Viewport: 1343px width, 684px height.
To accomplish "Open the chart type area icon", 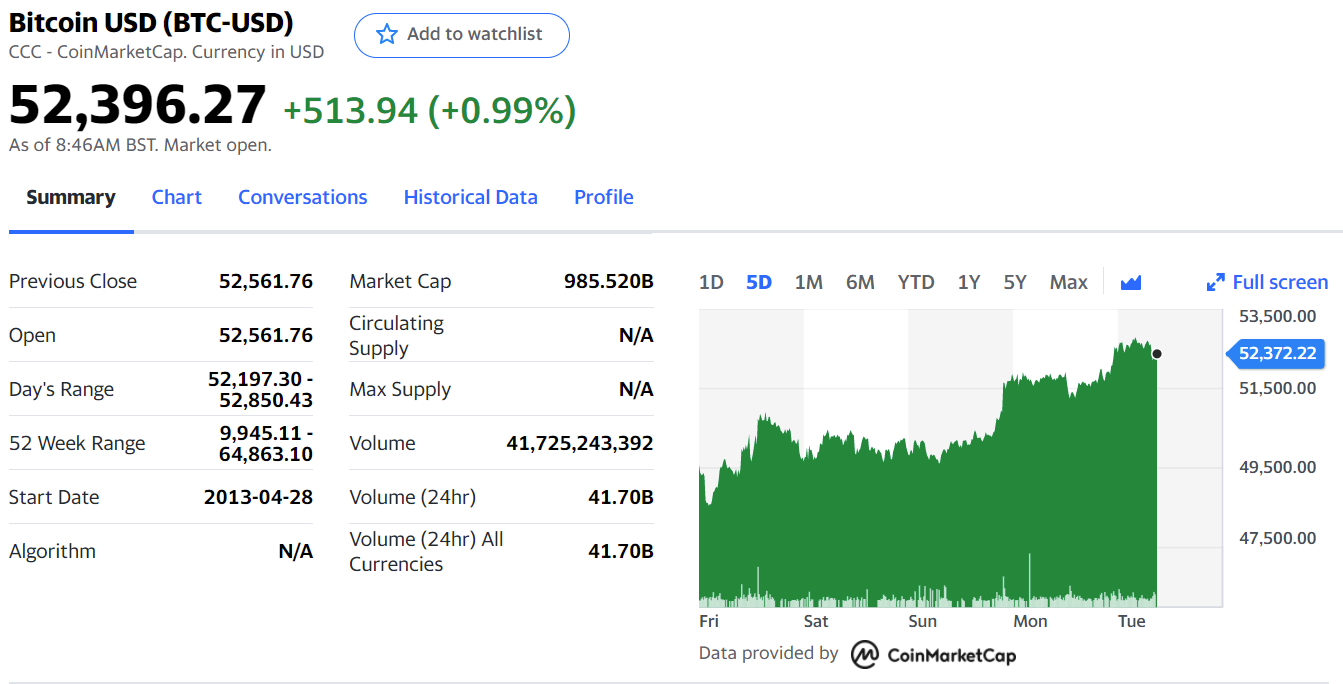I will pos(1131,283).
